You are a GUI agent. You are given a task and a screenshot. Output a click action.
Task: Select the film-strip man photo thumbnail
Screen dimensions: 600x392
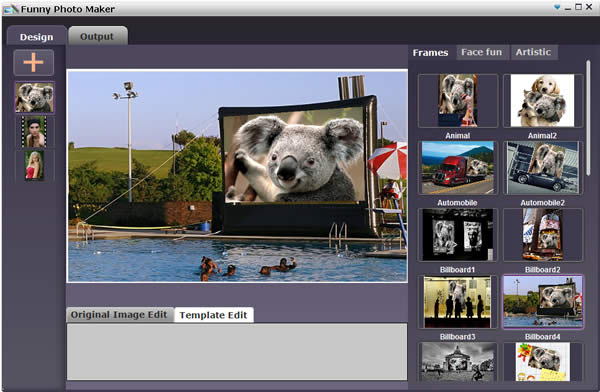pyautogui.click(x=34, y=132)
